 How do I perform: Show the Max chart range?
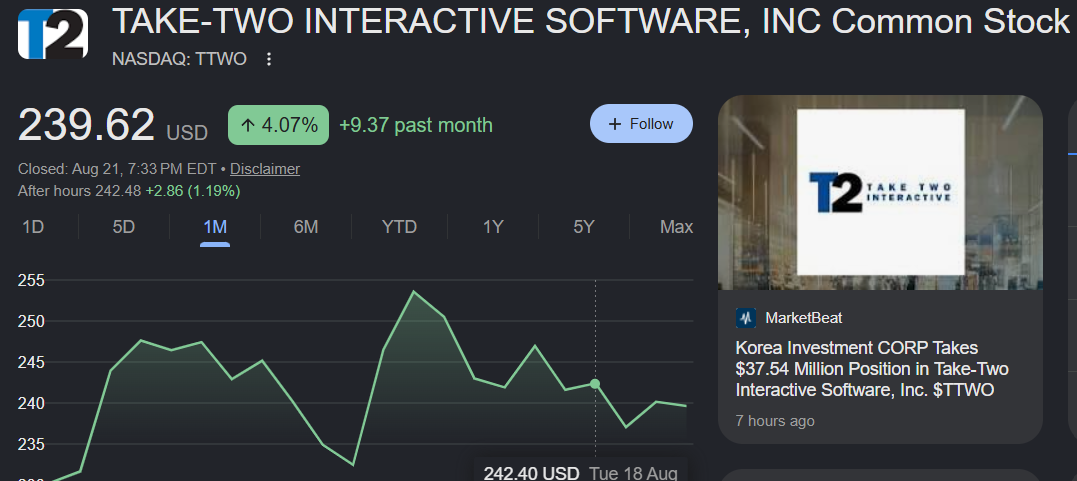coord(676,227)
